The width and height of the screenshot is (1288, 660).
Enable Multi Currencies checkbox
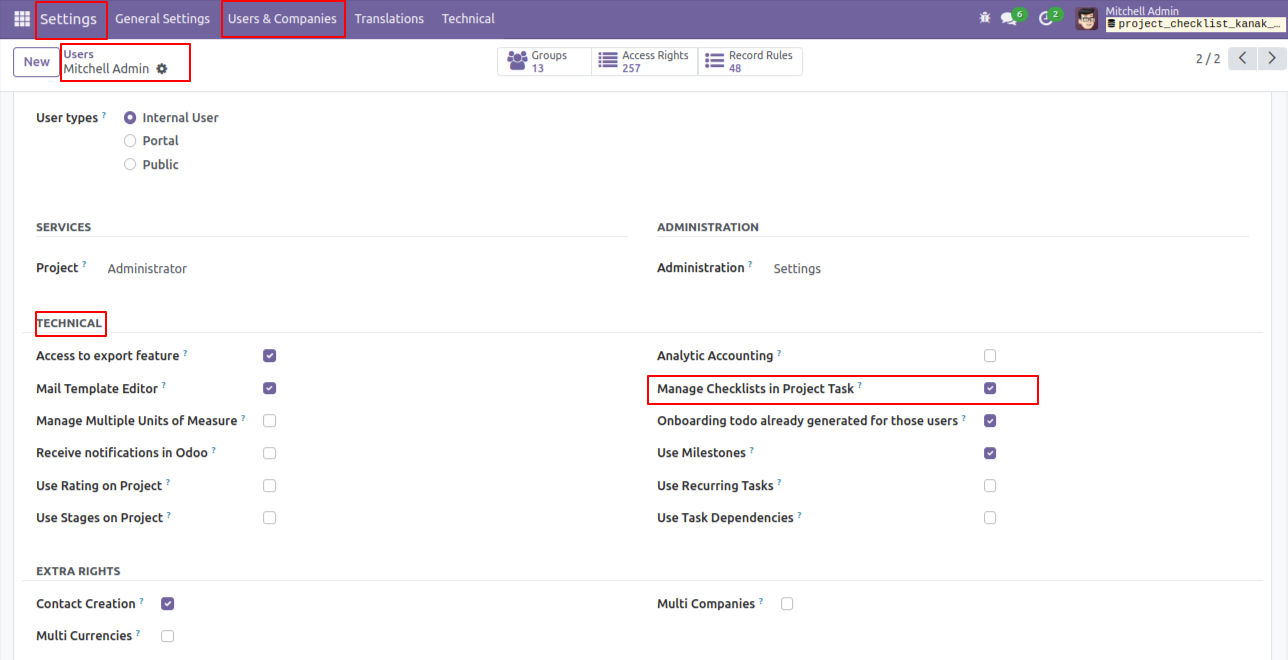pos(168,636)
